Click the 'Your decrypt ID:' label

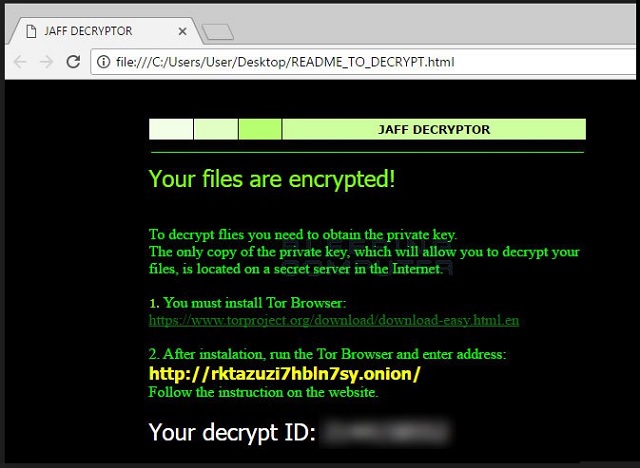coord(232,432)
